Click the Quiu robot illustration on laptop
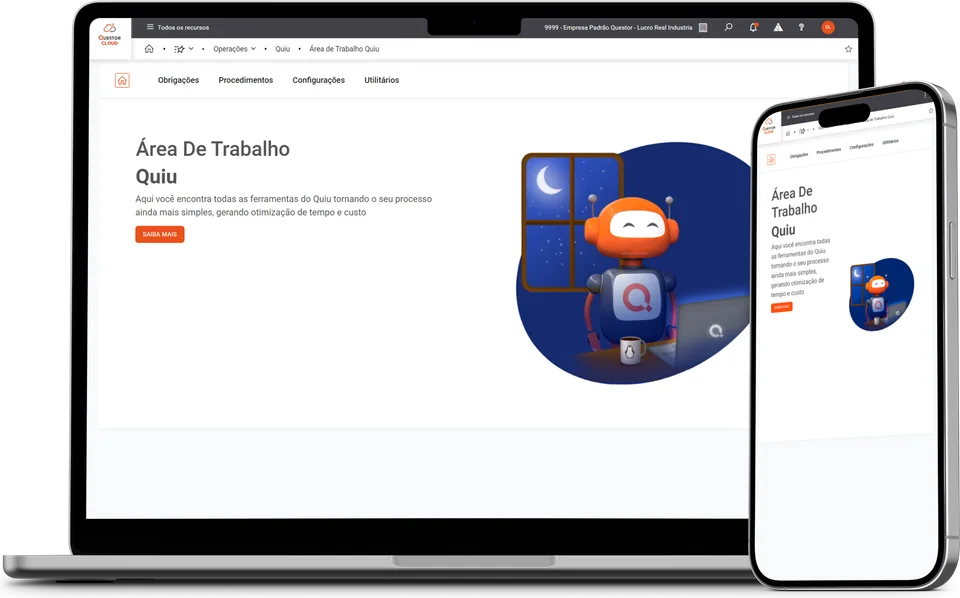960x598 pixels. [634, 264]
